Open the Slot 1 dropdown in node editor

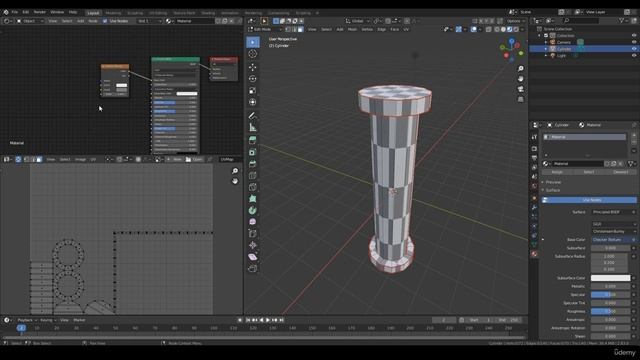pyautogui.click(x=149, y=21)
